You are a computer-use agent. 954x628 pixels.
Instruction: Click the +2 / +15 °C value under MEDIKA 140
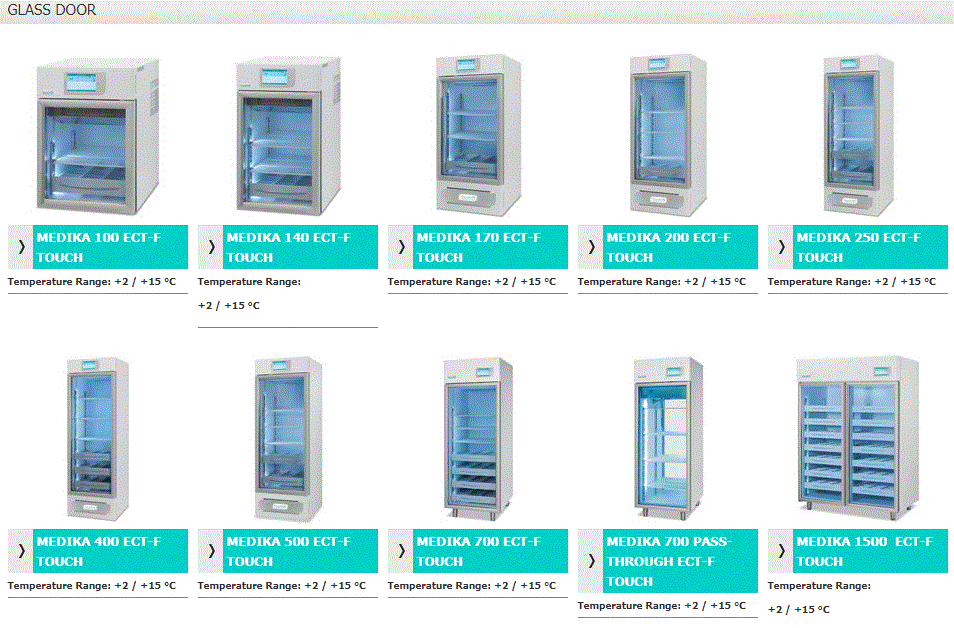tap(229, 305)
